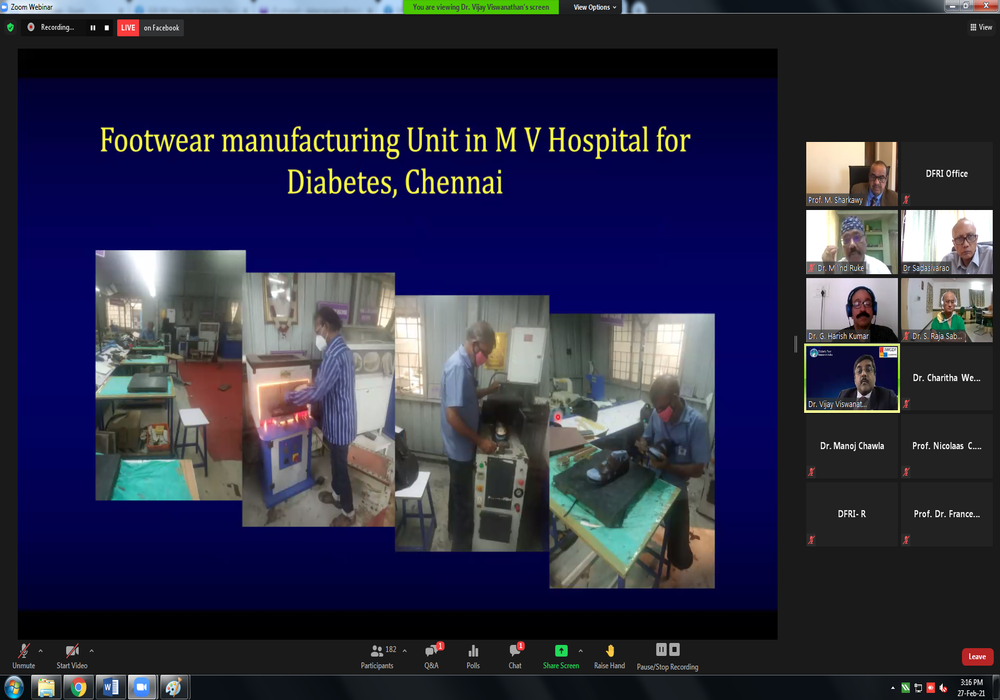Viewport: 1000px width, 700px height.
Task: Open the Polls icon
Action: click(x=473, y=651)
